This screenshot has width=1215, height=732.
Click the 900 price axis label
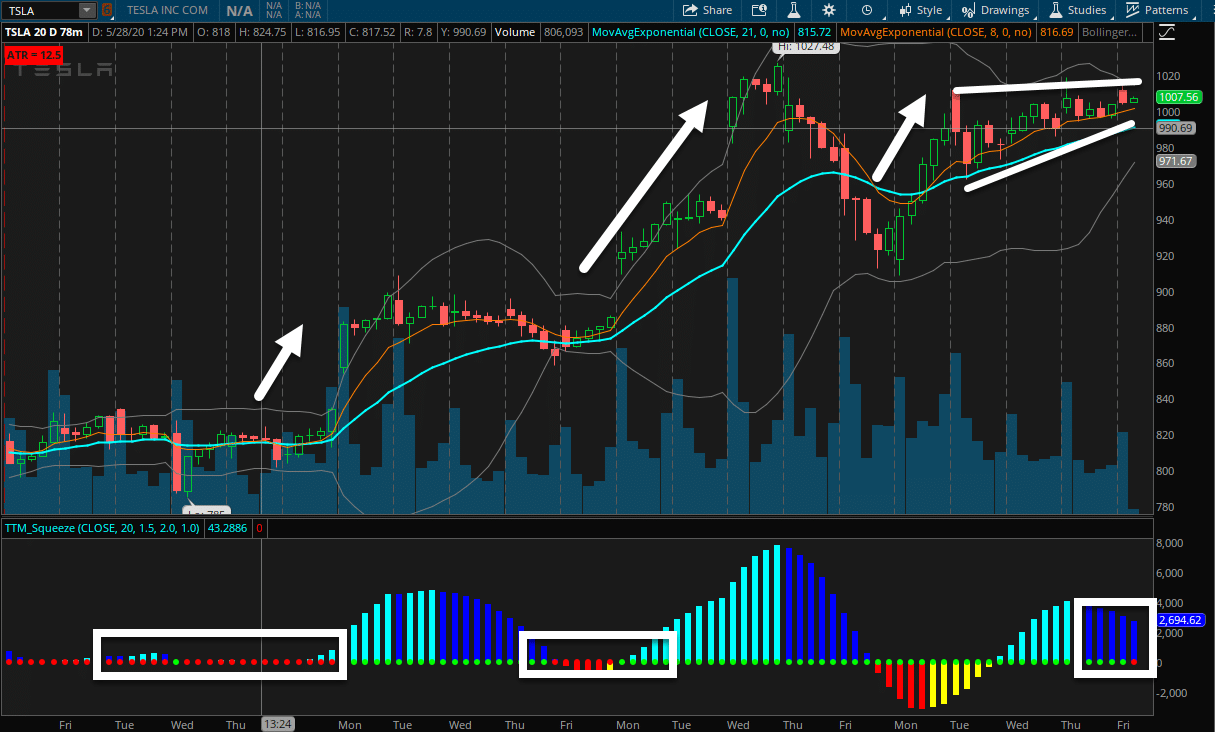point(1167,292)
